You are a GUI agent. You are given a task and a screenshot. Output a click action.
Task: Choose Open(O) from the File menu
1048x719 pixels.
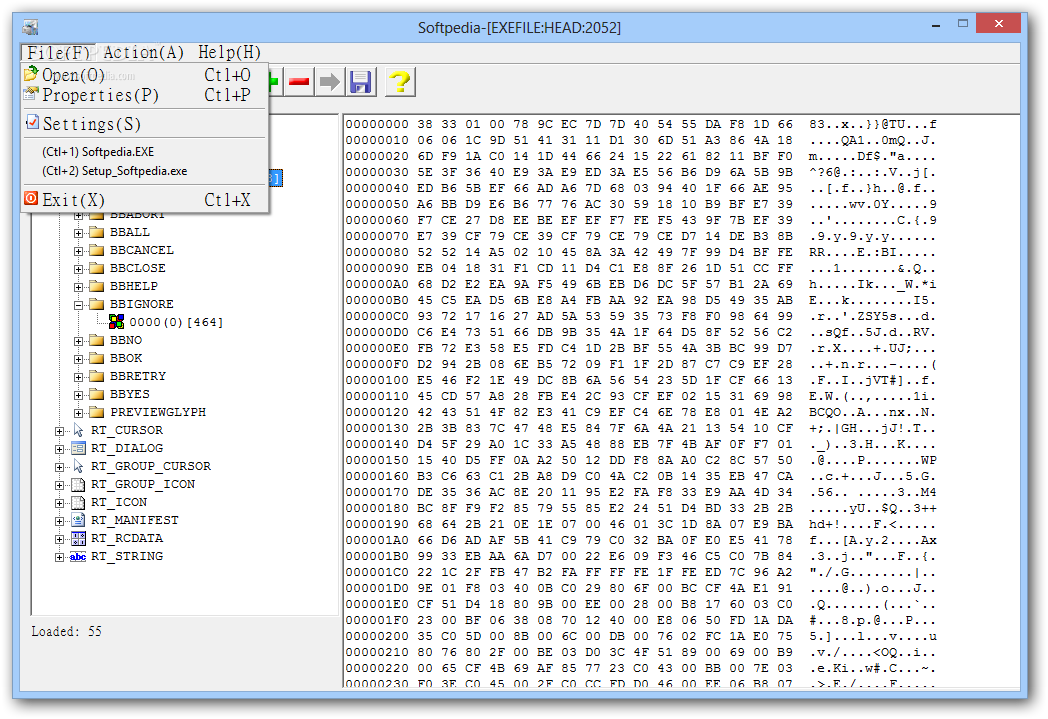click(x=145, y=75)
